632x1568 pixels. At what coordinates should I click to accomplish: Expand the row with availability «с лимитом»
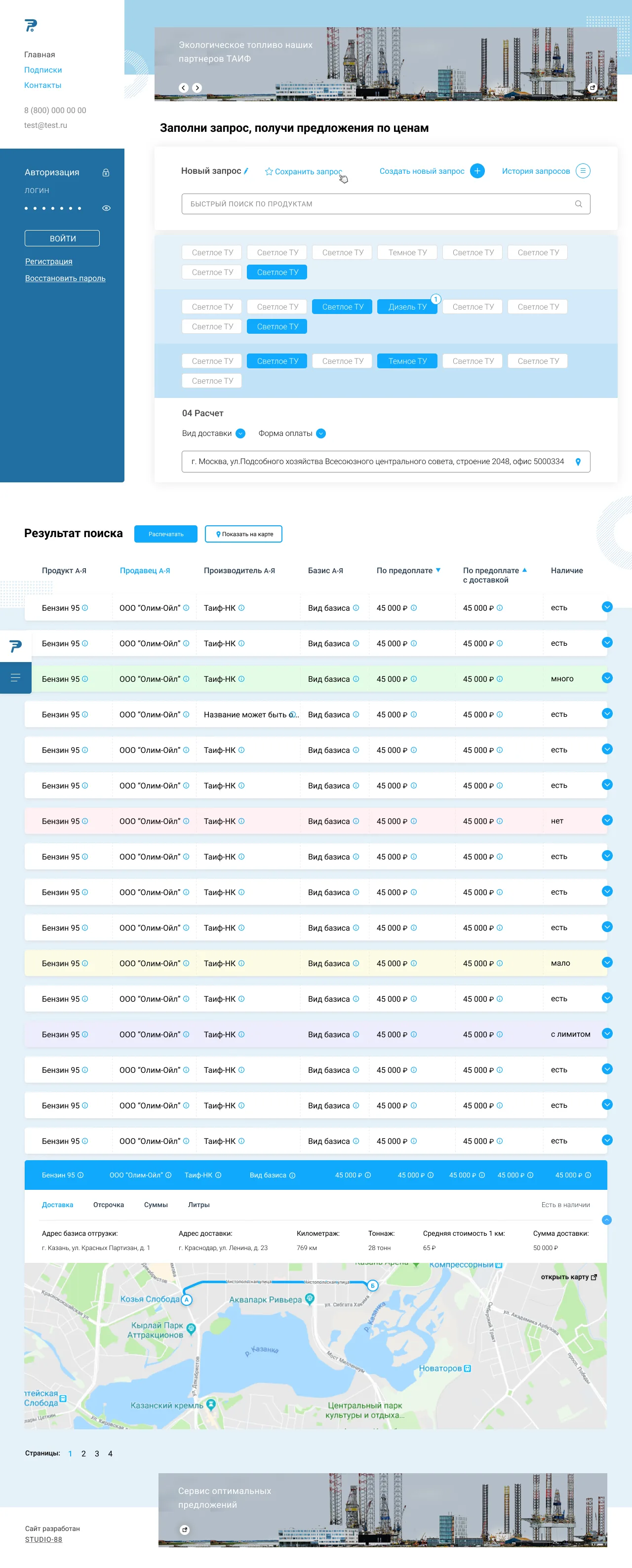pos(607,1033)
